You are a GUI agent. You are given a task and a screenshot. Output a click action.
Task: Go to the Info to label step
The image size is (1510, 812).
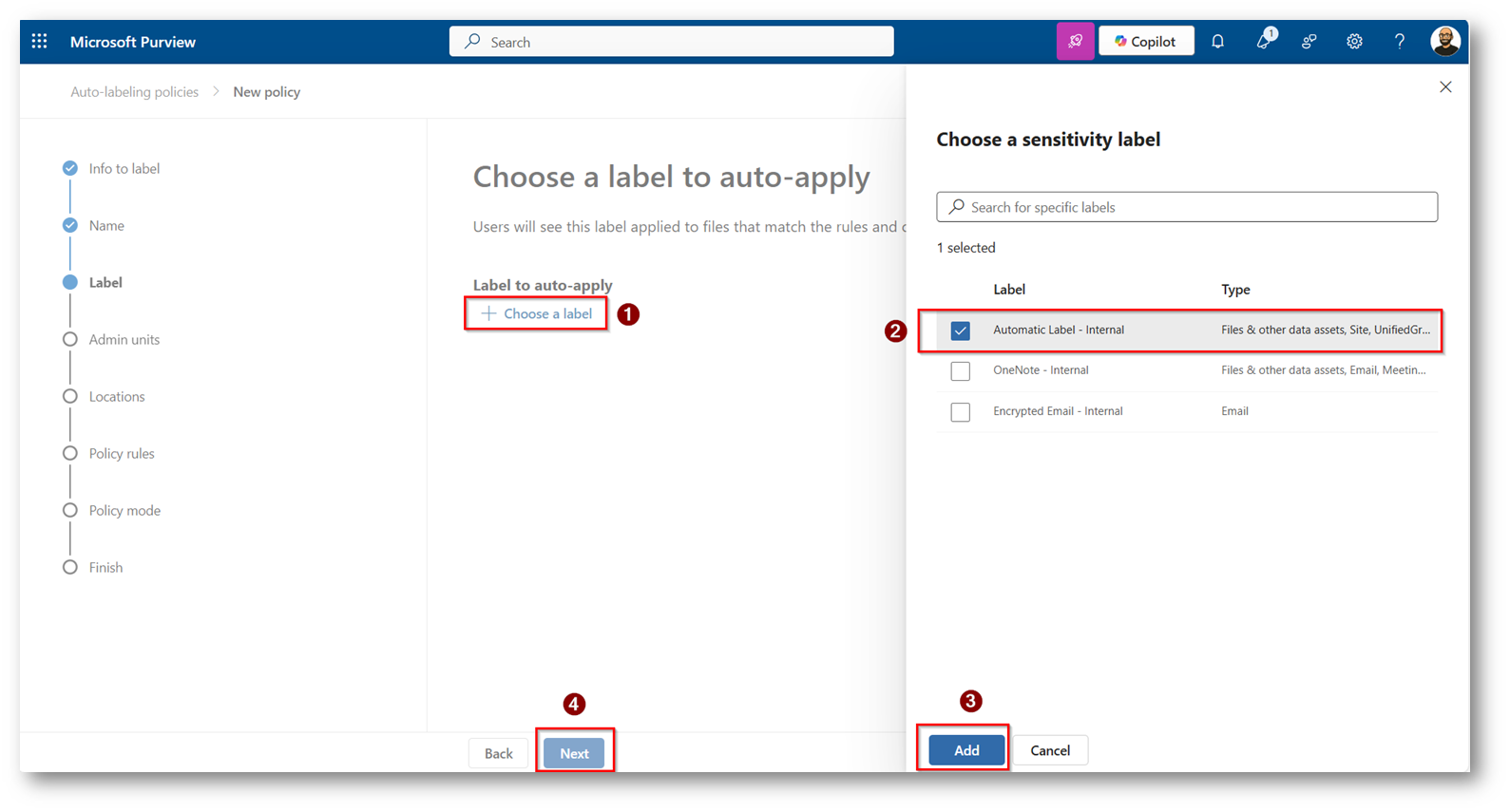point(124,169)
